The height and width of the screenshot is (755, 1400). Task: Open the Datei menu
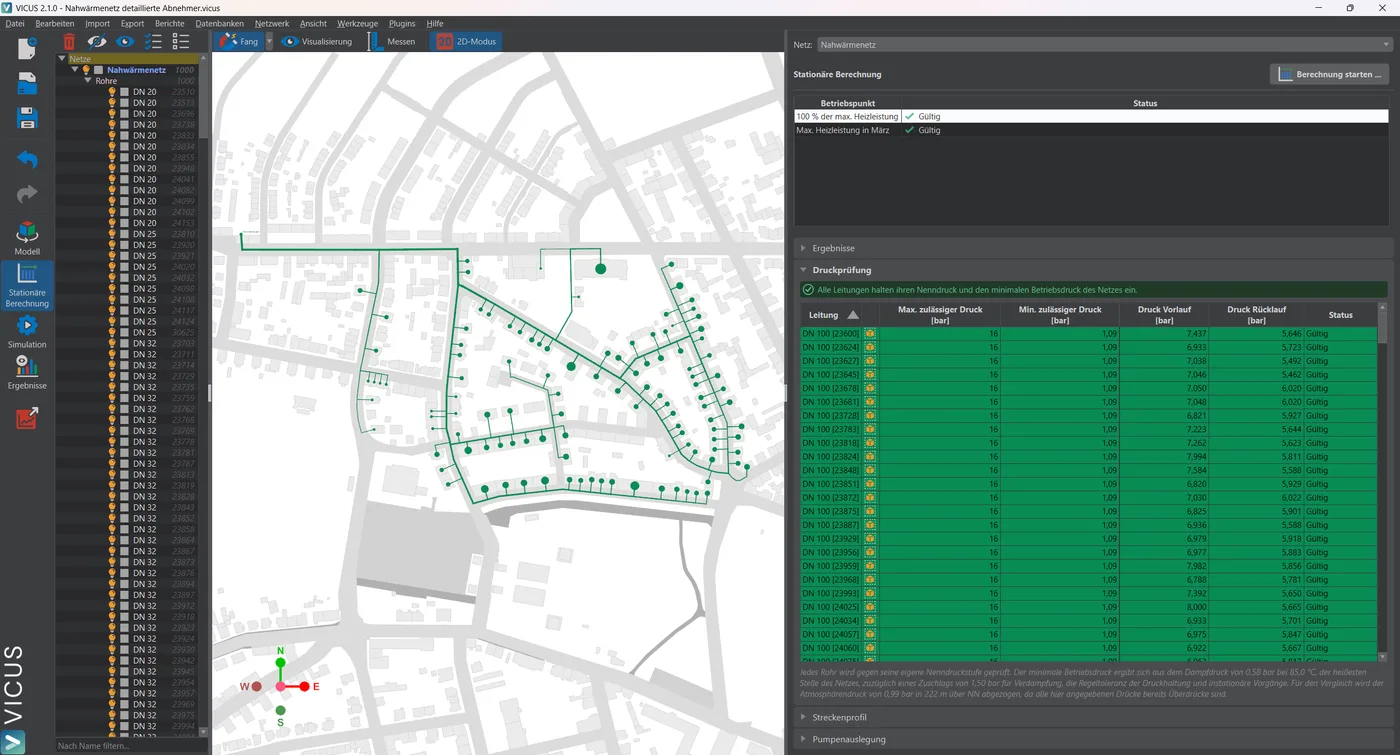pos(15,23)
